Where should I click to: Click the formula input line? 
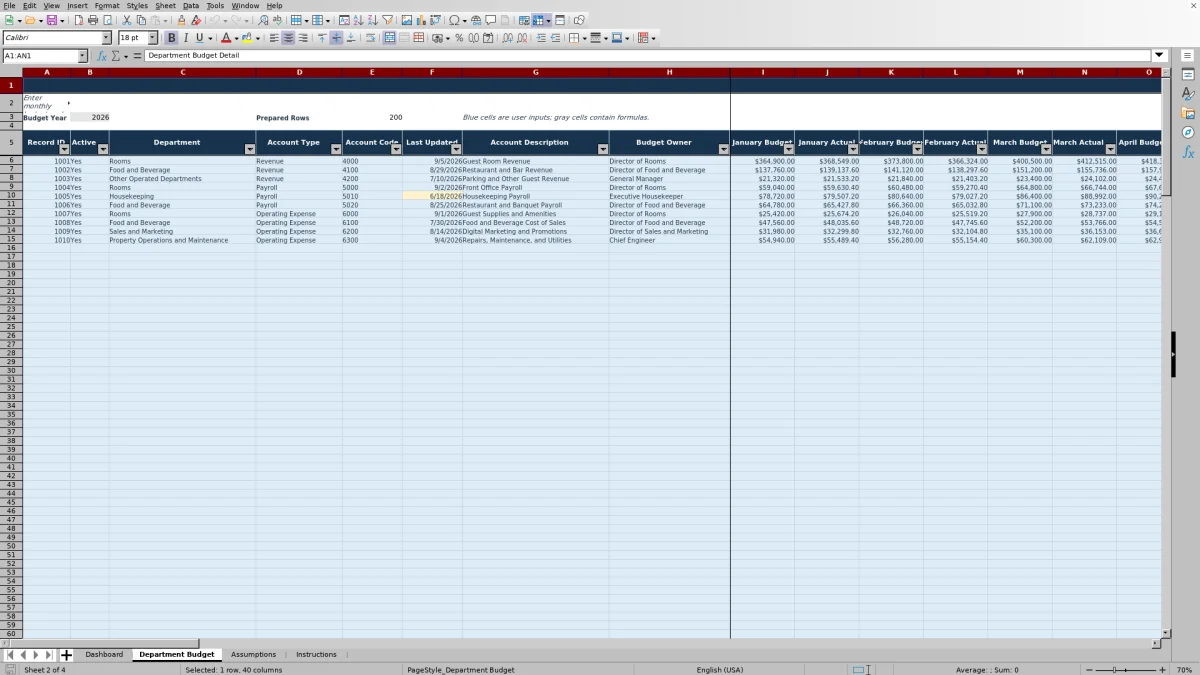pos(648,55)
